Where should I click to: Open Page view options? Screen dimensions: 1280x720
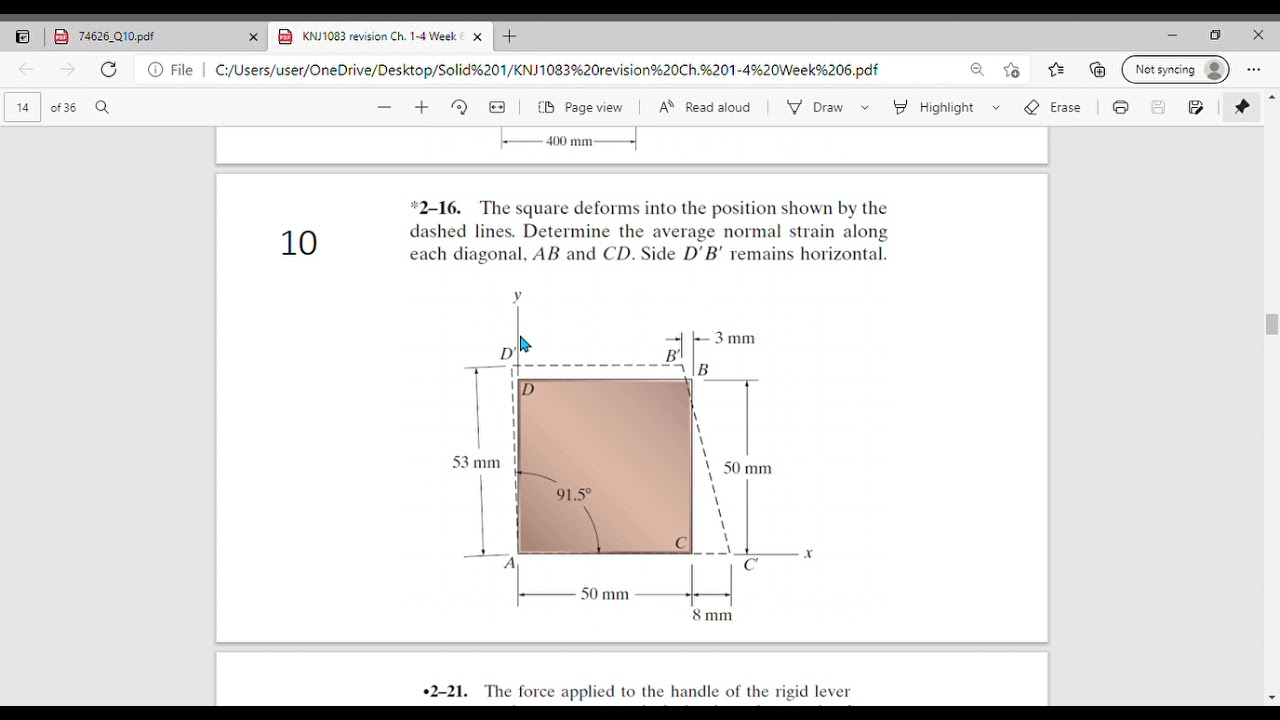click(x=580, y=107)
